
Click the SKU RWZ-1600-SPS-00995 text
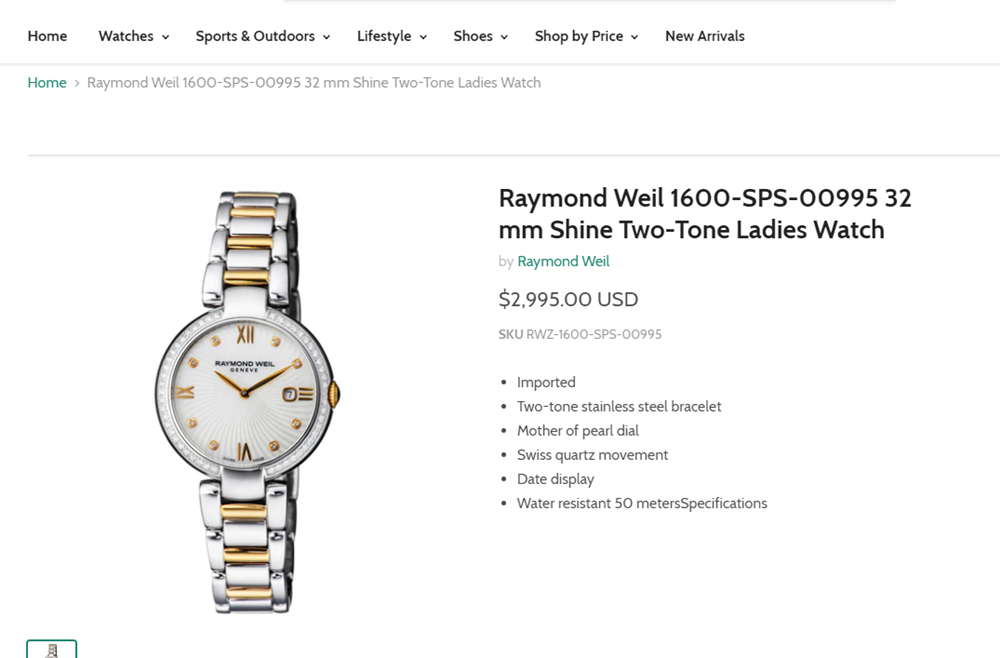(x=580, y=335)
